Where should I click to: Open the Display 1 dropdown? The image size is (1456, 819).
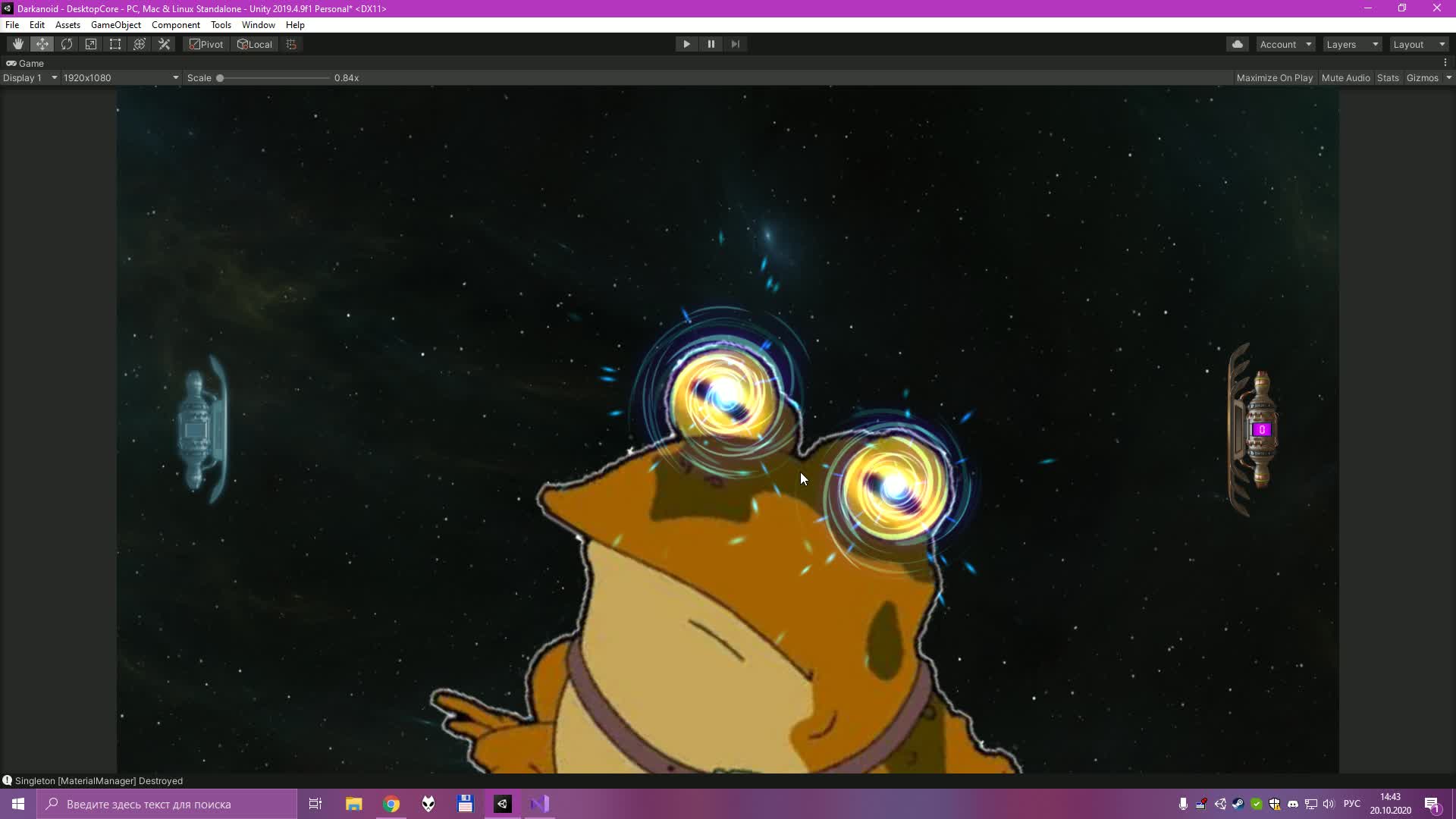tap(30, 77)
